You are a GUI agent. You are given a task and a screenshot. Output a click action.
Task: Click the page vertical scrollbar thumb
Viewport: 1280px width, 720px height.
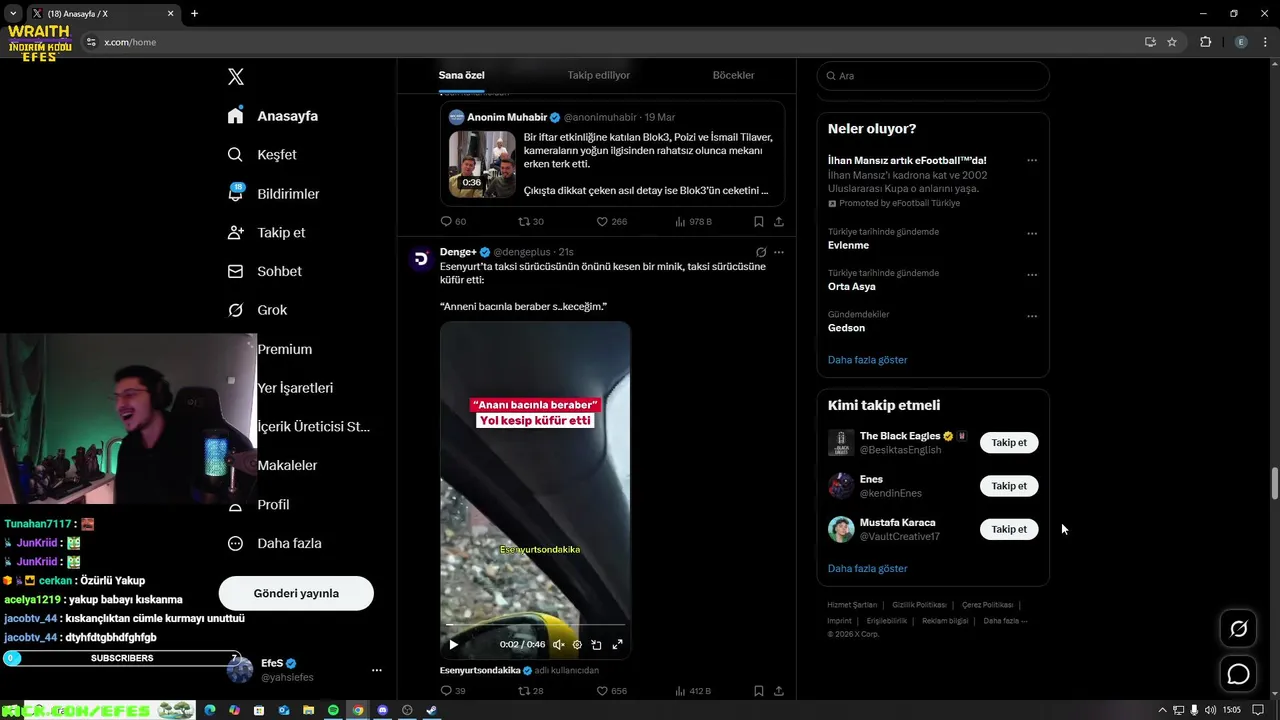[x=1274, y=483]
